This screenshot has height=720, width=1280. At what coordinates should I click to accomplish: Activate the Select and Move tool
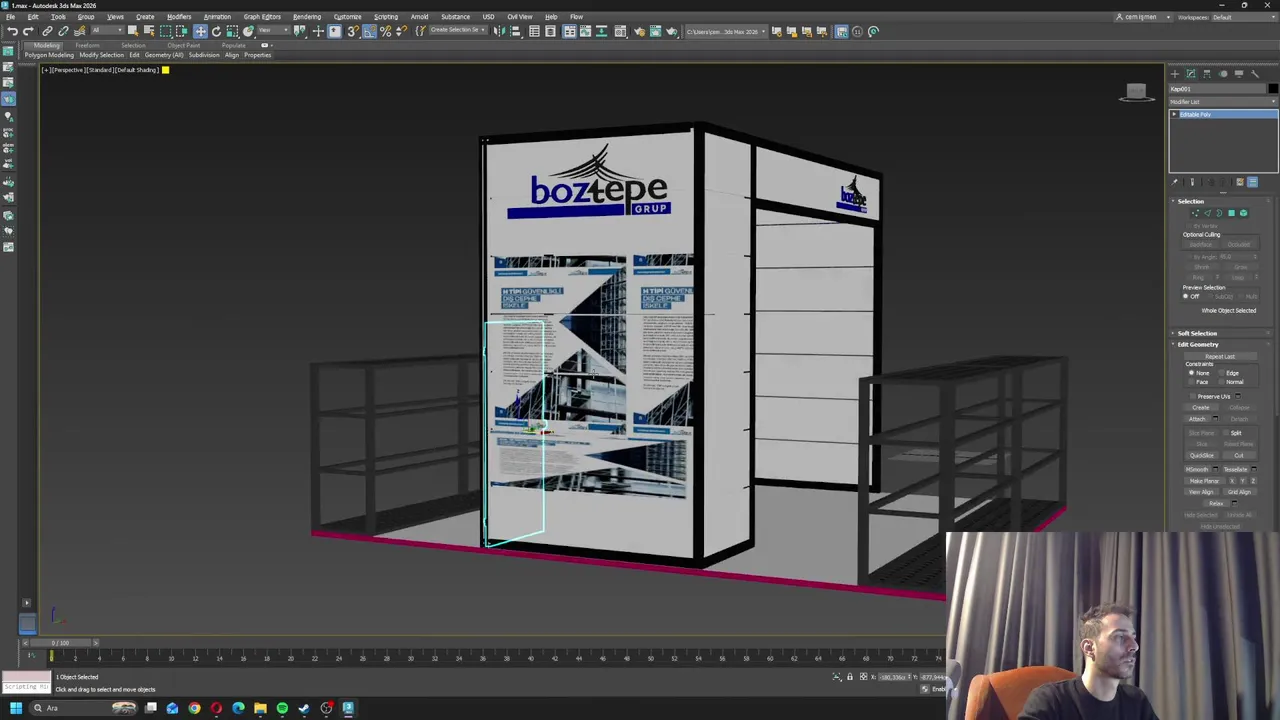[200, 31]
